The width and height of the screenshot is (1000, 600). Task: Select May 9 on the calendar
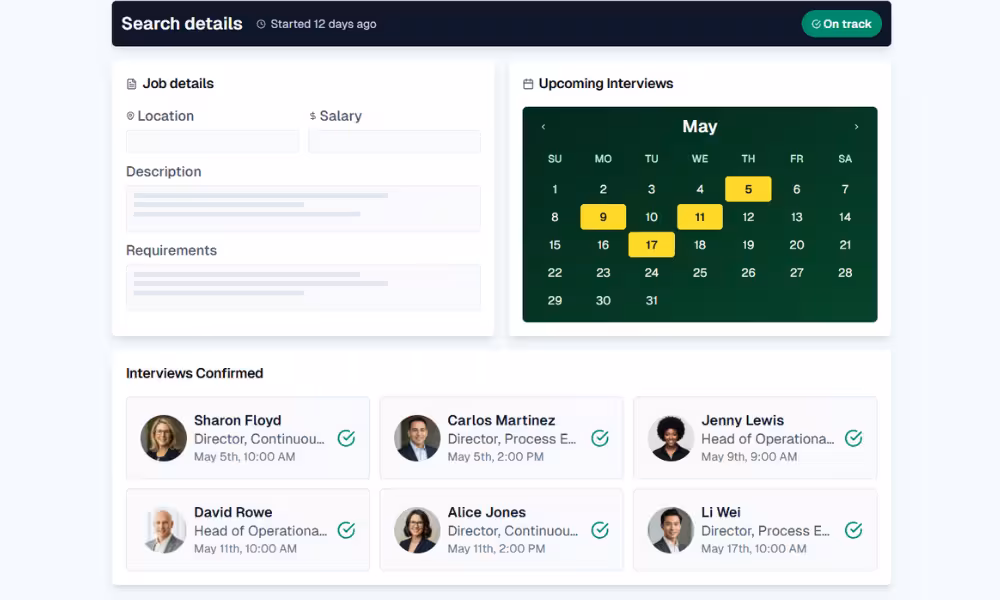coord(603,216)
